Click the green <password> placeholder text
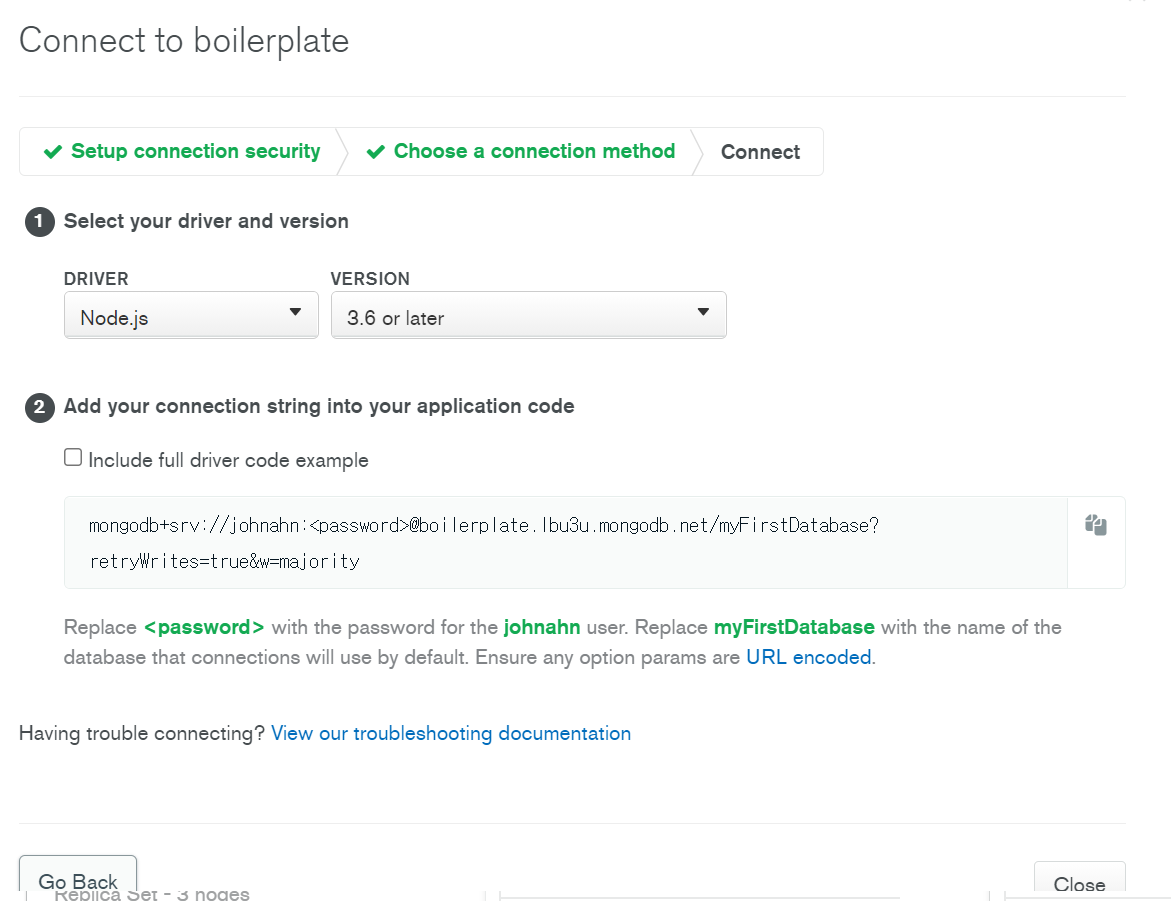 (x=204, y=628)
